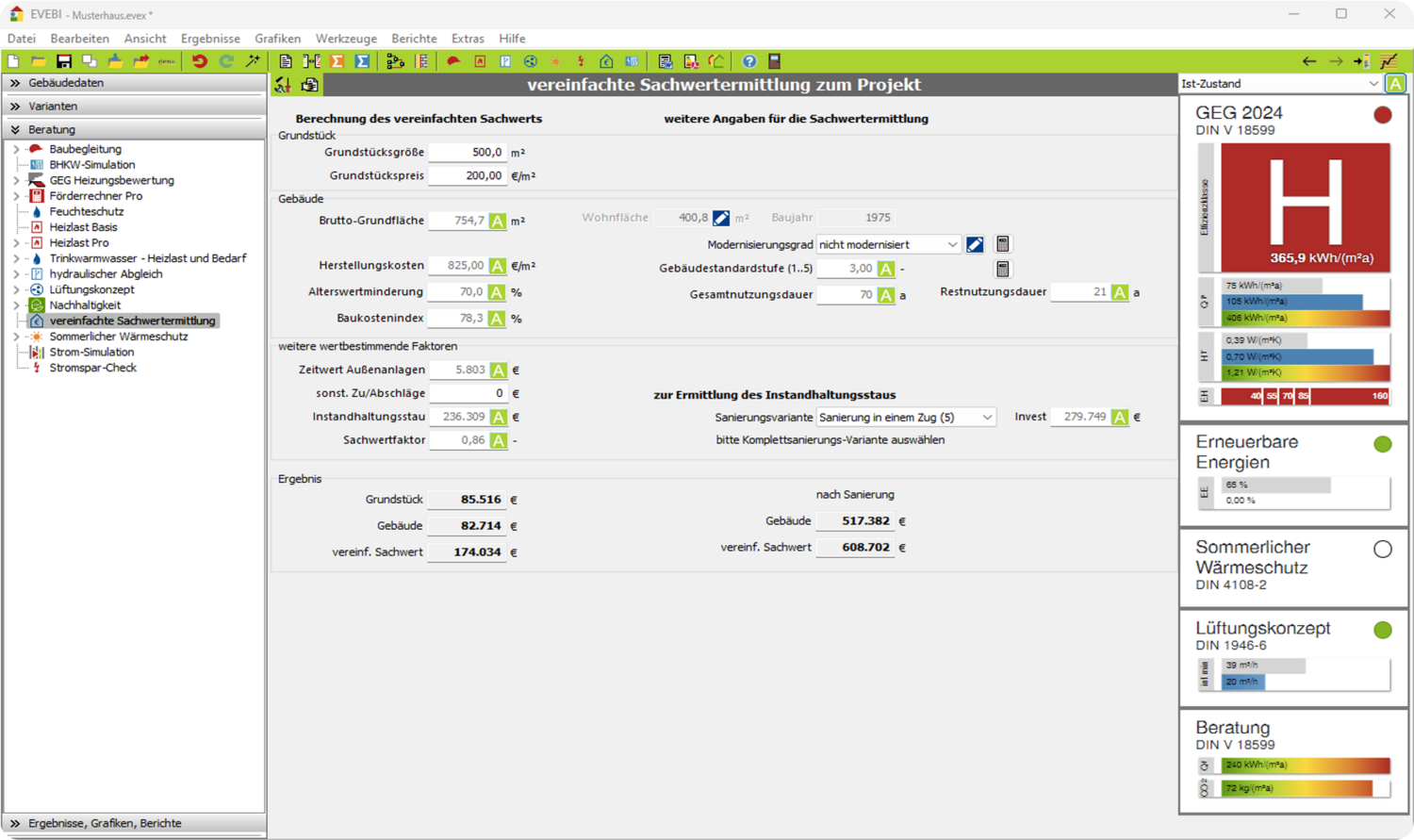This screenshot has width=1414, height=840.
Task: Select Feuchteschutz in the tree
Action: coord(86,212)
